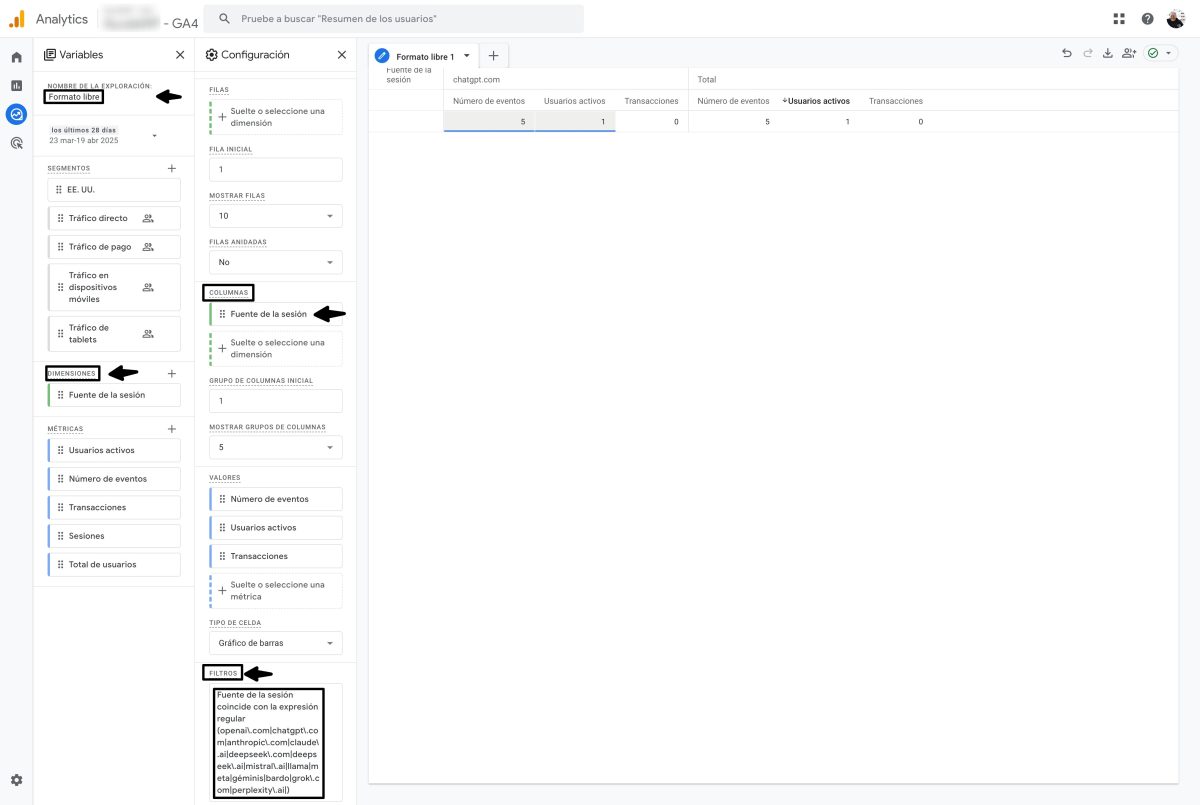The width and height of the screenshot is (1200, 805).
Task: Open audience icon on Tráfico directo segment
Action: tap(148, 218)
